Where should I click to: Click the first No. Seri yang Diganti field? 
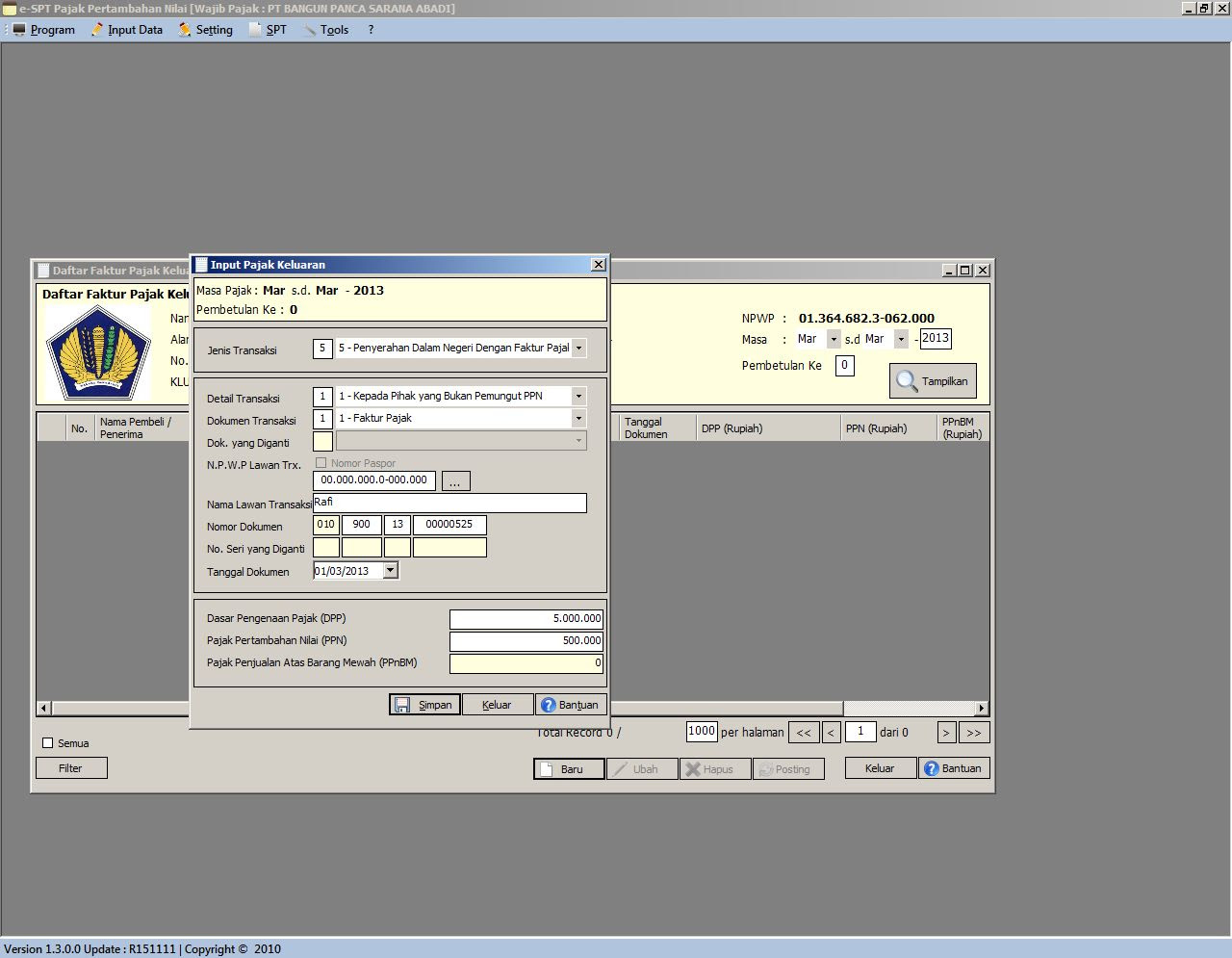(x=326, y=548)
